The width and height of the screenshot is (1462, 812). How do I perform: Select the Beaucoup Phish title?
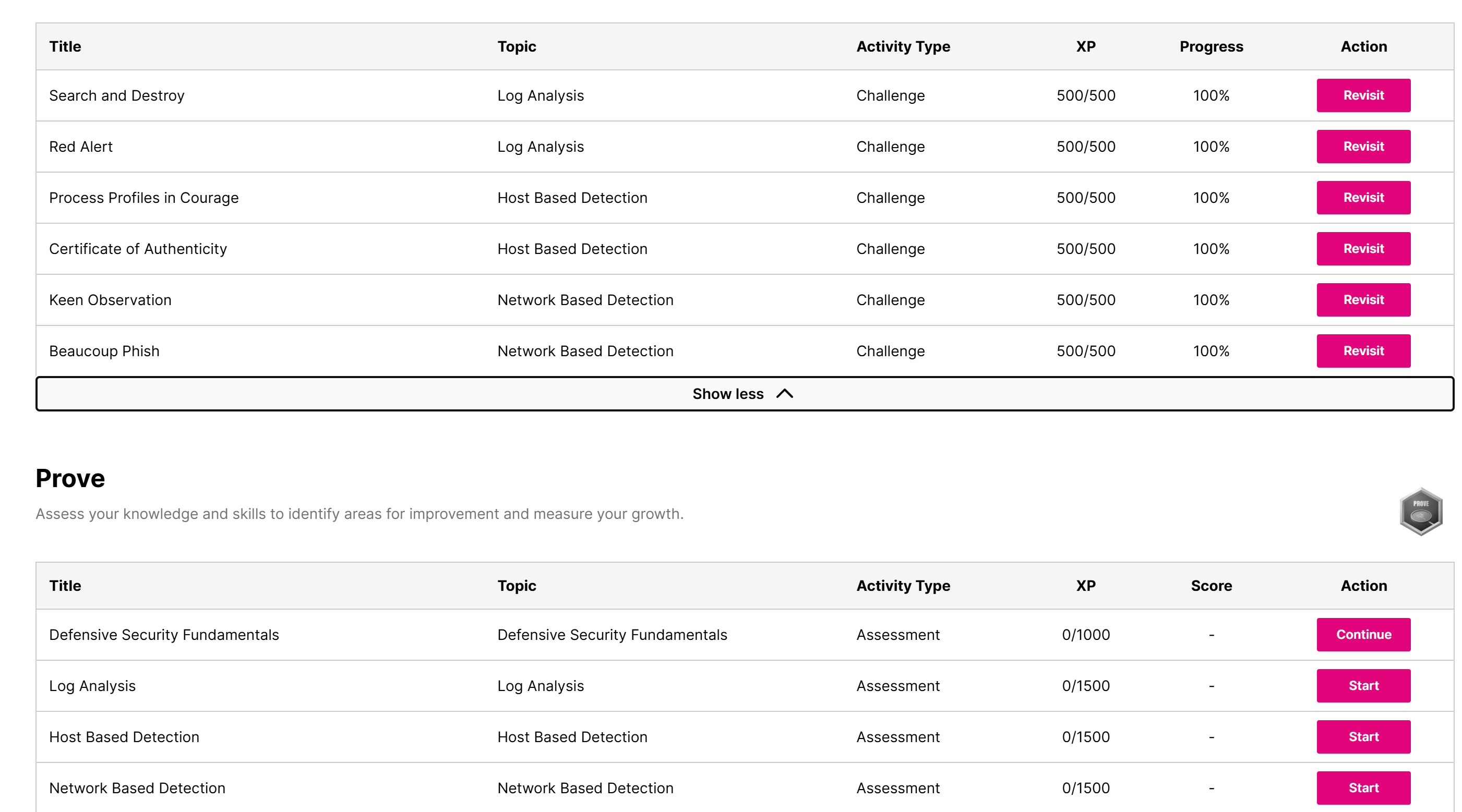click(104, 352)
